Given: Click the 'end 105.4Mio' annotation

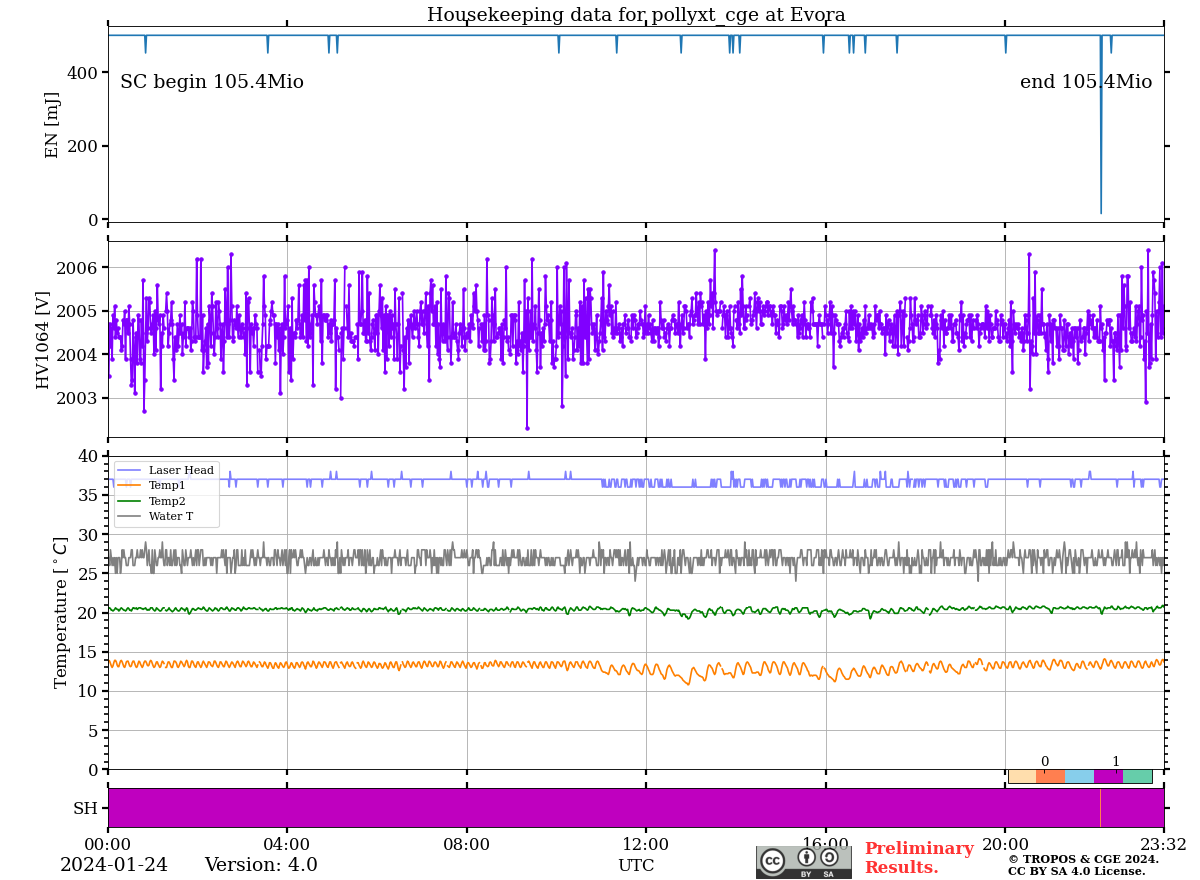Looking at the screenshot, I should [x=1086, y=82].
